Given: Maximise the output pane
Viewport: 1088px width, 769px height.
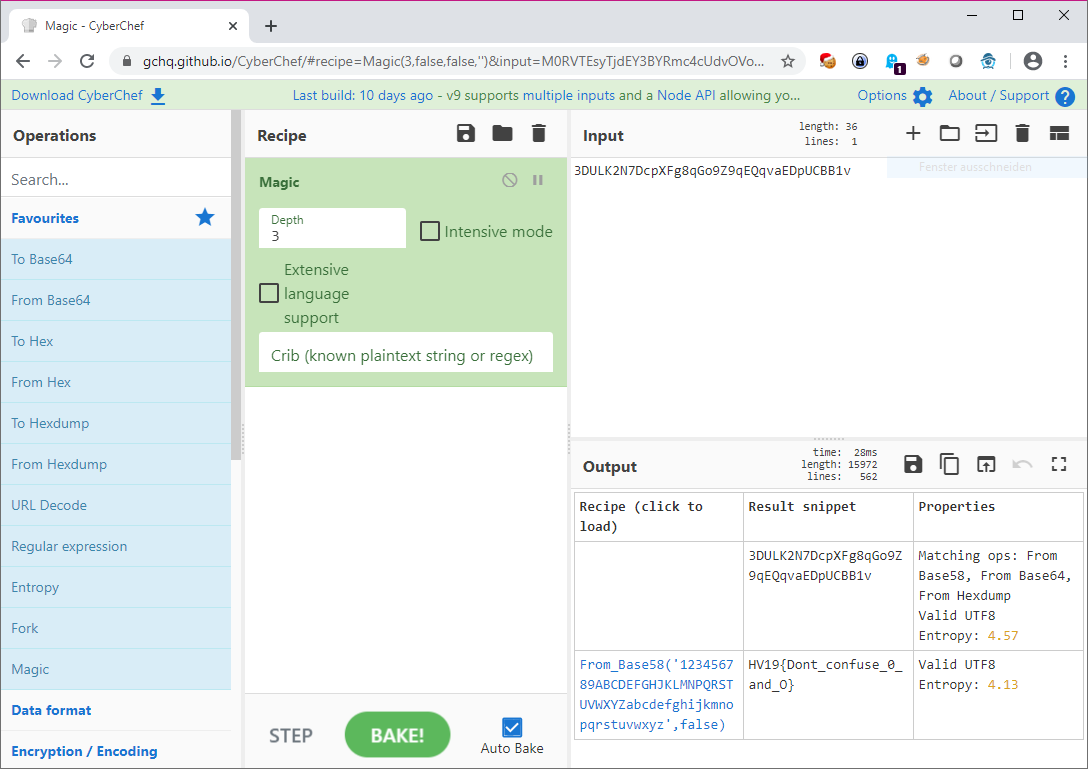Looking at the screenshot, I should pos(1059,464).
